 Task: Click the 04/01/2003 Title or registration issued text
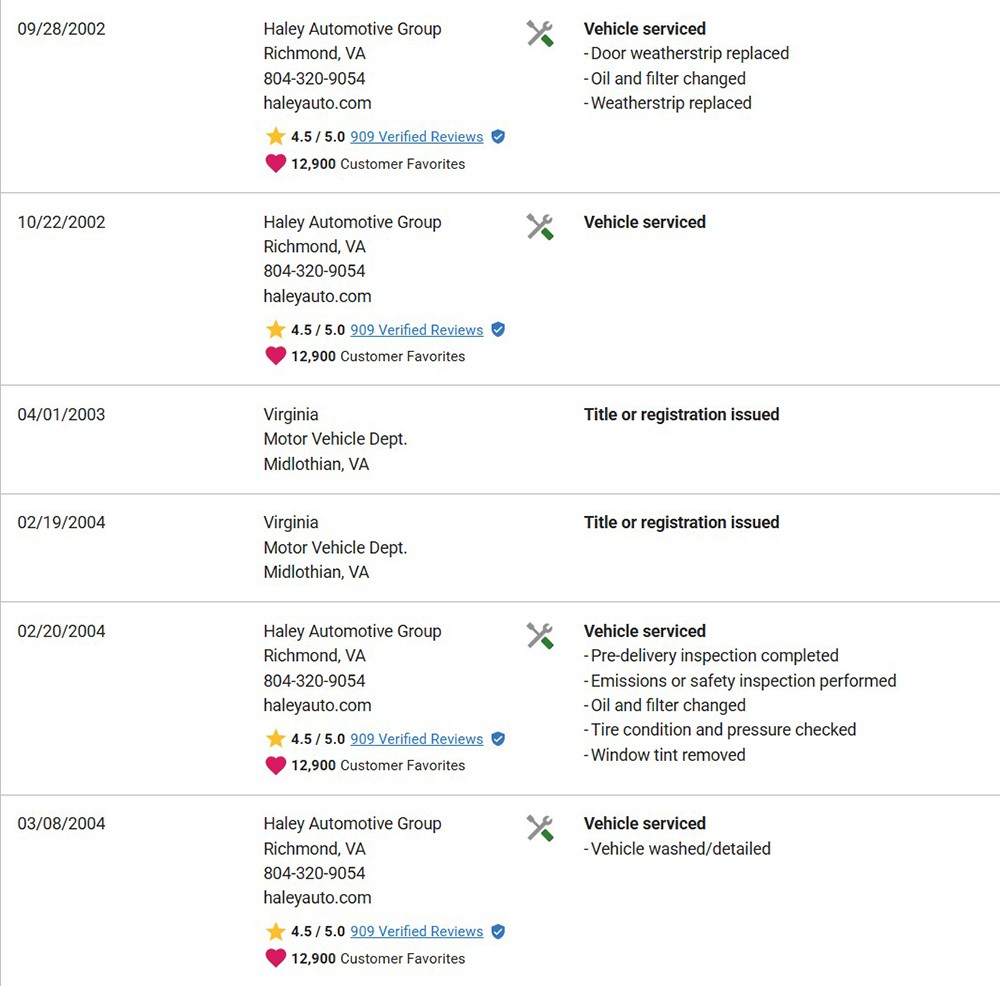click(681, 415)
